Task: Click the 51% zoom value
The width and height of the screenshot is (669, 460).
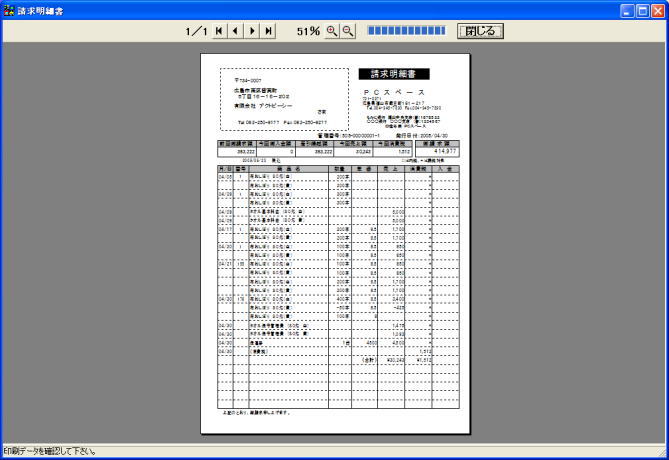Action: click(308, 31)
